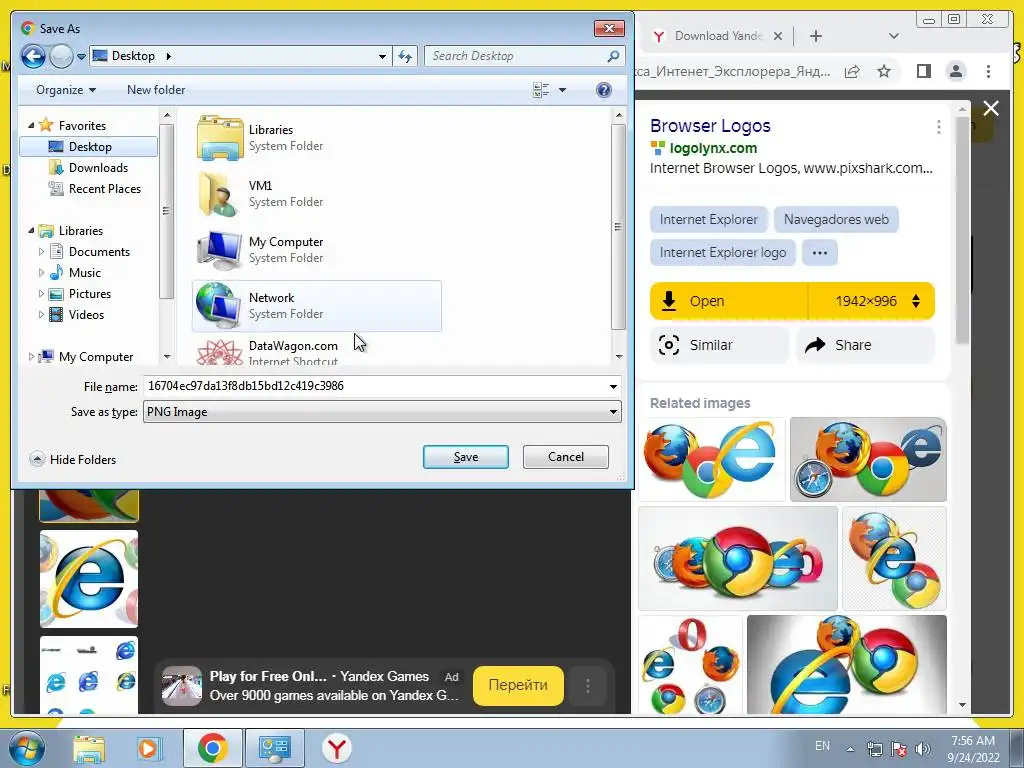
Task: Open Chrome tab search dropdown
Action: [893, 36]
